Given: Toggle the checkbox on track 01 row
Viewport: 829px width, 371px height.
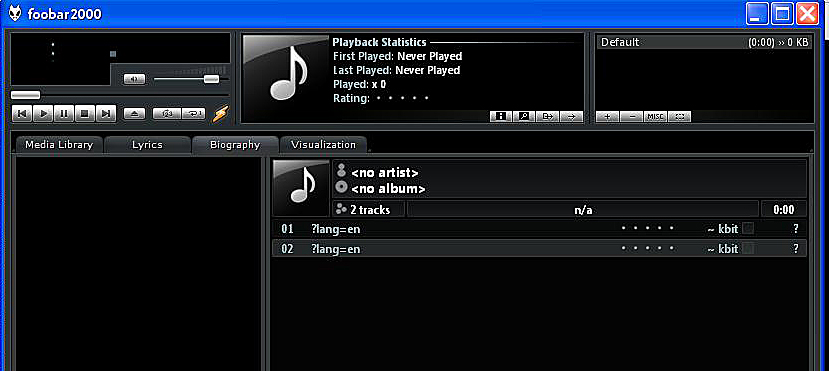Looking at the screenshot, I should [x=748, y=229].
